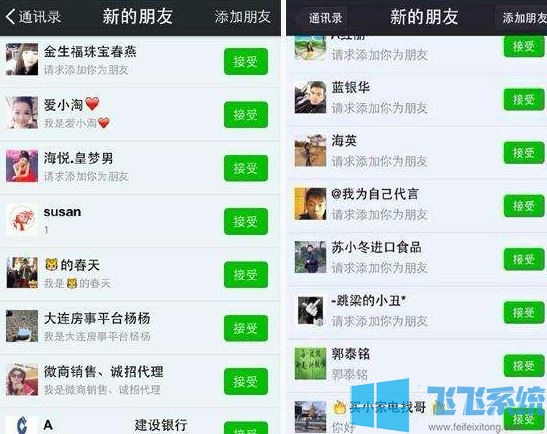The height and width of the screenshot is (434, 547).
Task: Accept friend request from susan
Action: [246, 222]
